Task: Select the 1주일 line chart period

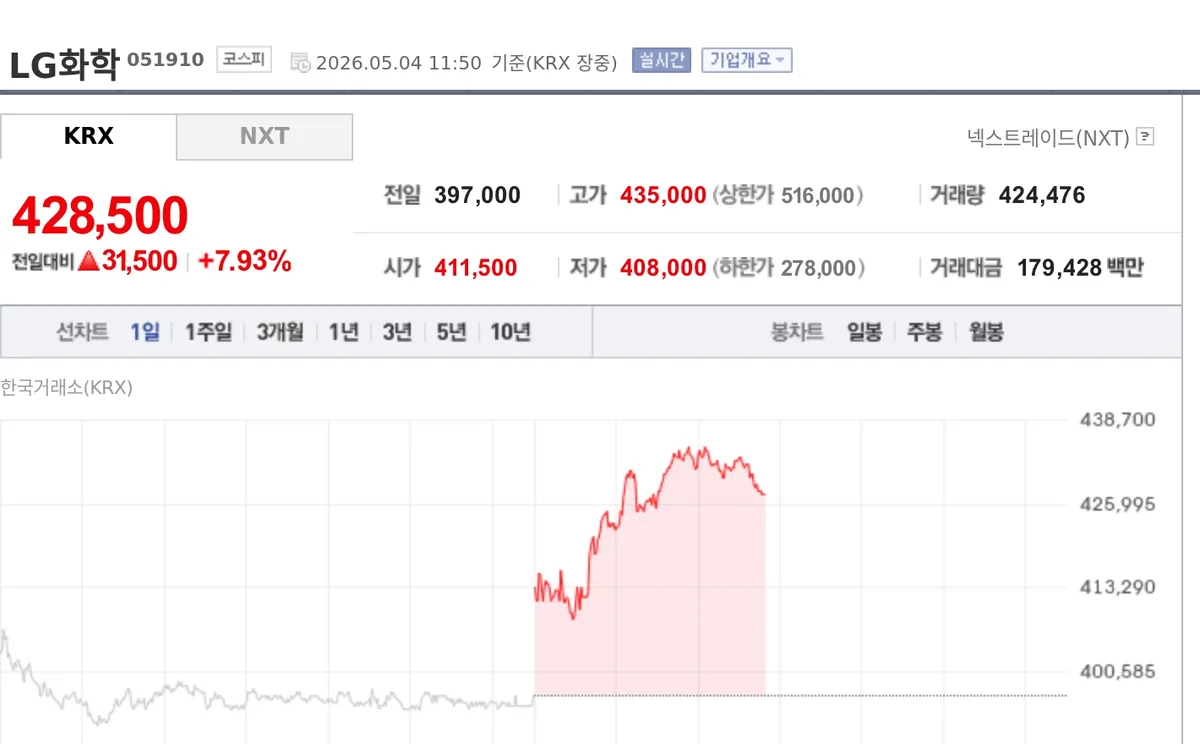Action: point(208,332)
